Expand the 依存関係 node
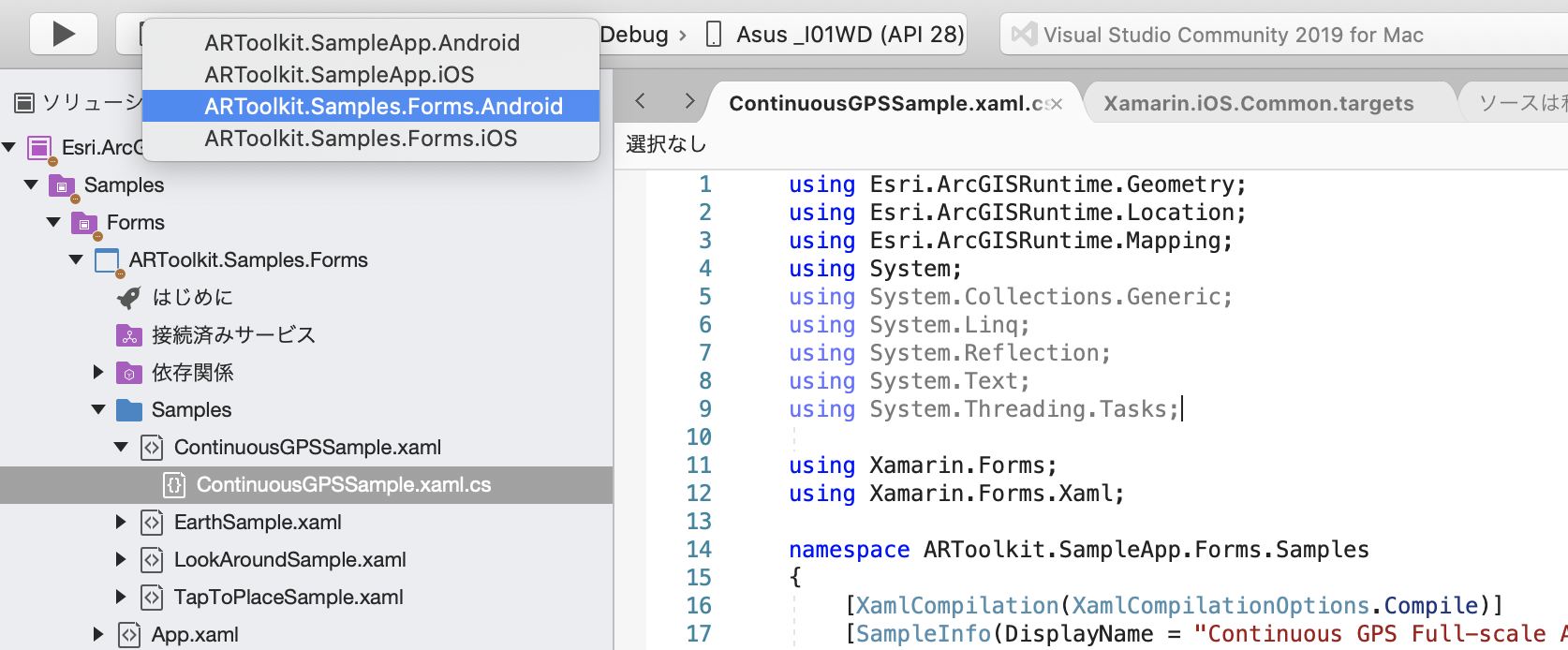Image resolution: width=1568 pixels, height=650 pixels. [98, 372]
